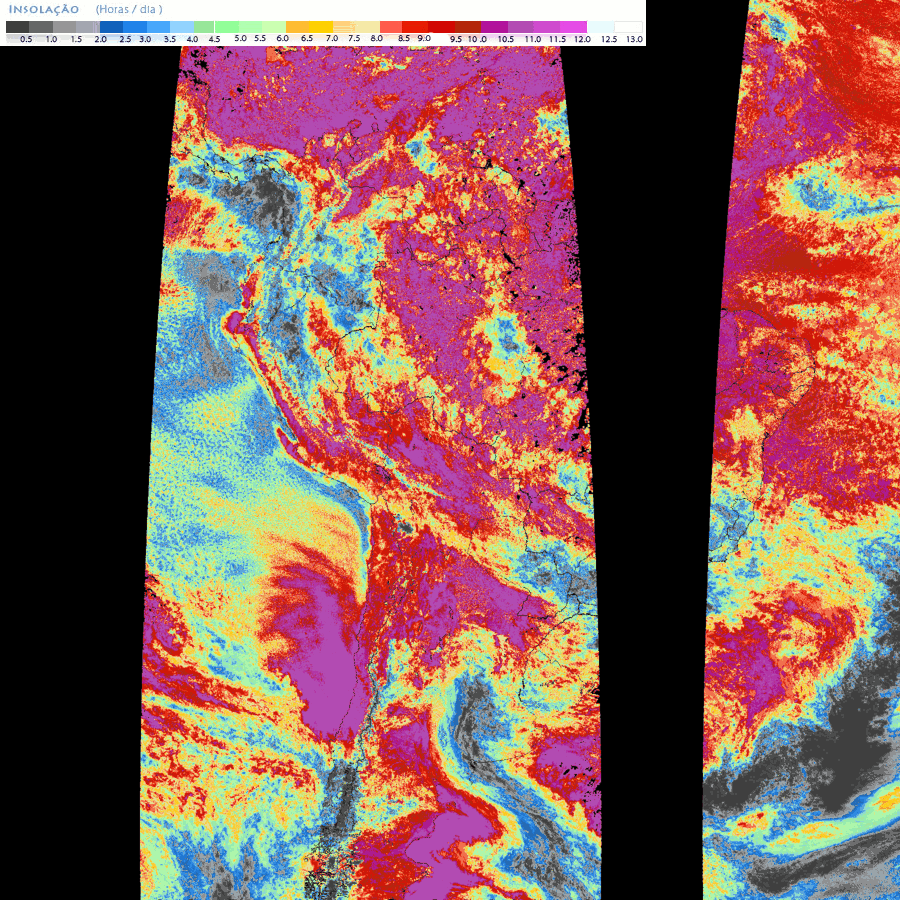The height and width of the screenshot is (900, 900).
Task: Click the orange swatch above 6.5
Action: pyautogui.click(x=297, y=27)
